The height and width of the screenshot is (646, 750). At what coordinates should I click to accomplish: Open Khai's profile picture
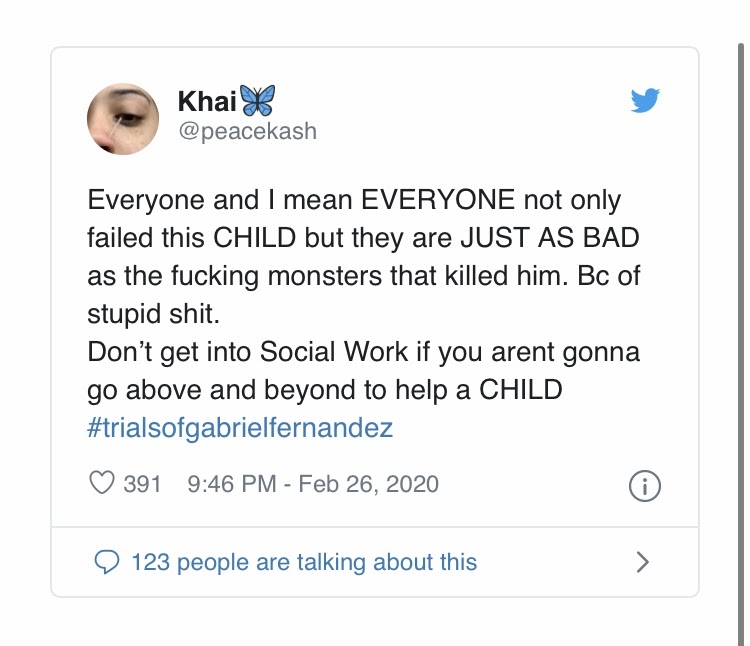[123, 119]
